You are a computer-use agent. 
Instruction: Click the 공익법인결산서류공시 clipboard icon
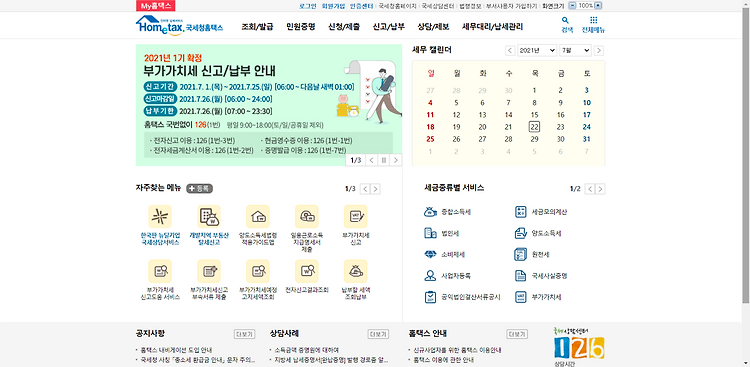pyautogui.click(x=430, y=297)
